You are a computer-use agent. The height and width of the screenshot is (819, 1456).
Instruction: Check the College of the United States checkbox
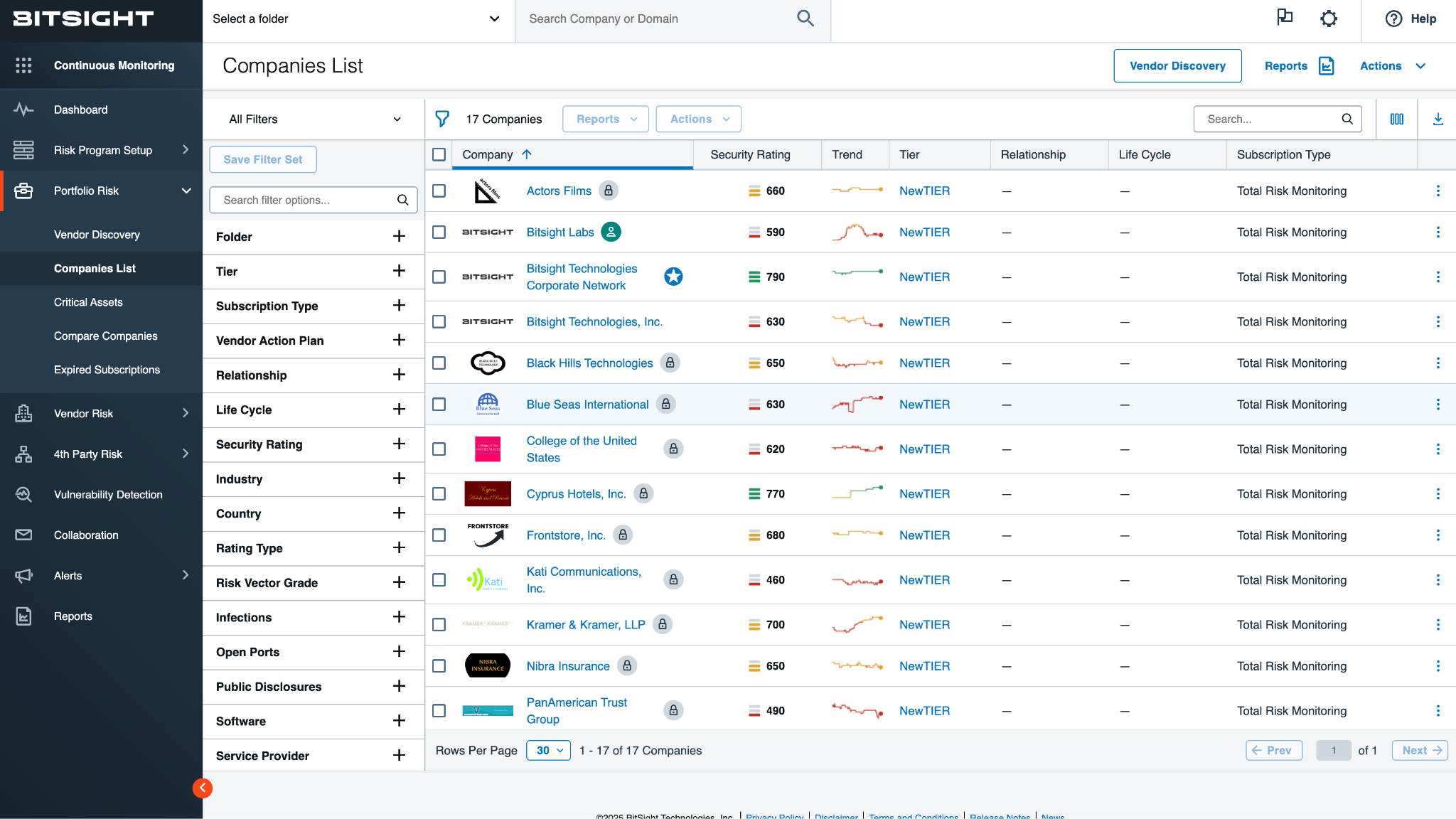(439, 449)
